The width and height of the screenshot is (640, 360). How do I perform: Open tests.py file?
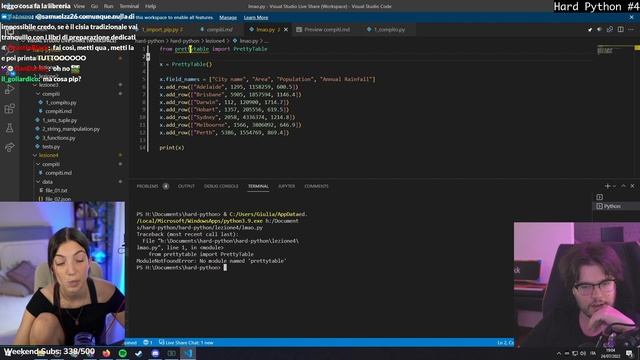tap(51, 147)
